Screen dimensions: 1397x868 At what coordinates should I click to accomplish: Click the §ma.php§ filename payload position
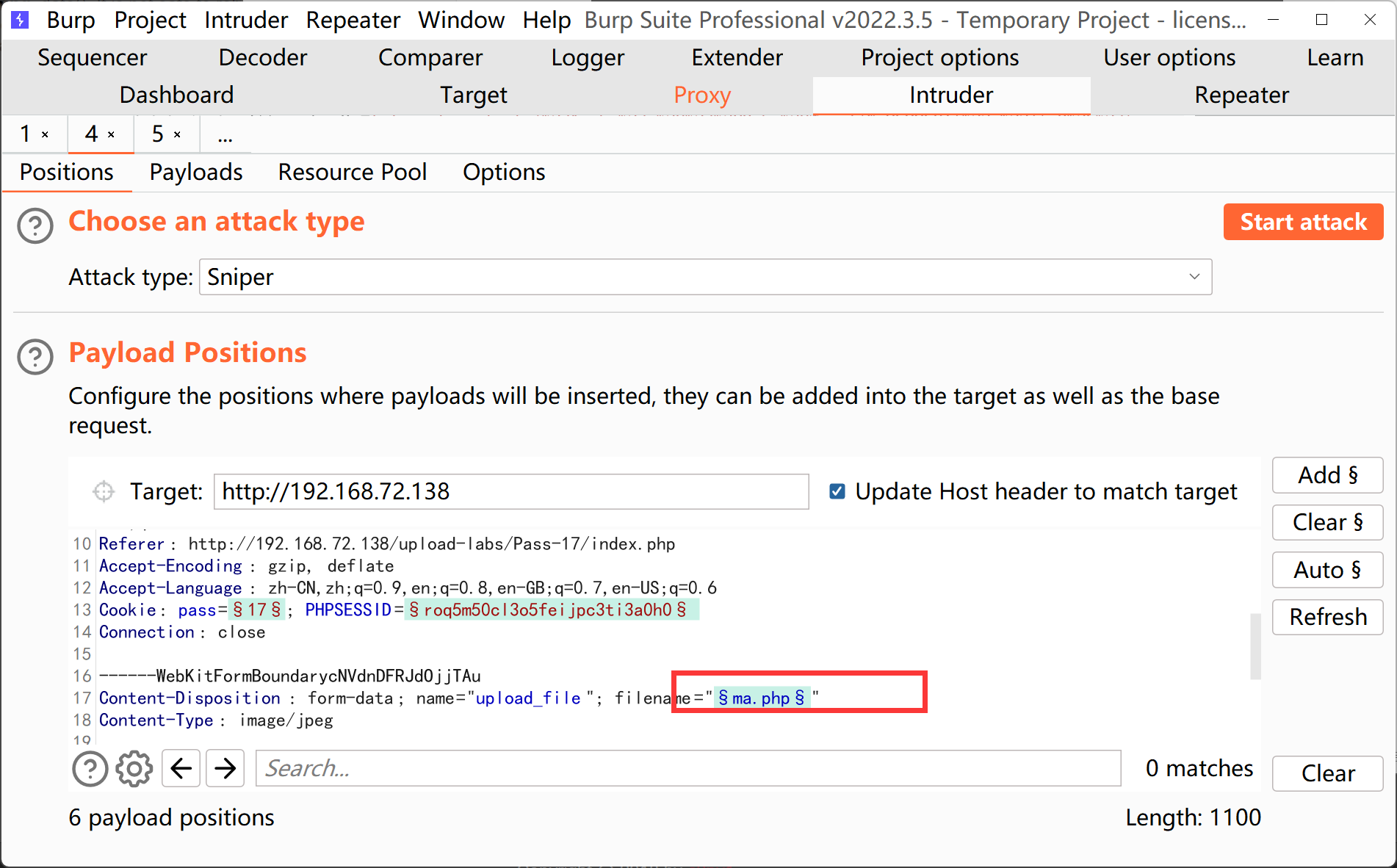(762, 698)
